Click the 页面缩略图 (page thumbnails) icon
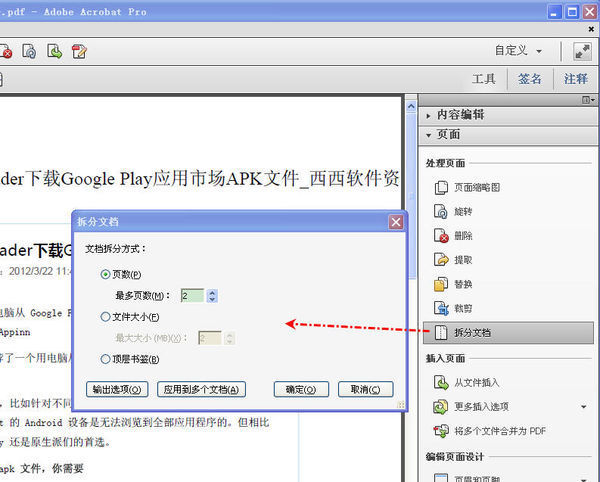 pos(442,187)
